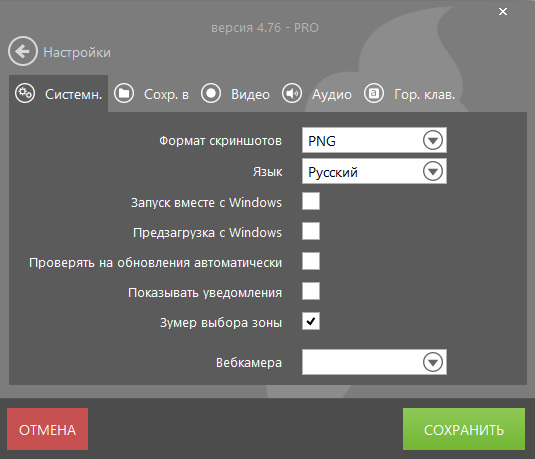Viewport: 535px width, 459px height.
Task: Click the Русский value in language field
Action: point(333,172)
